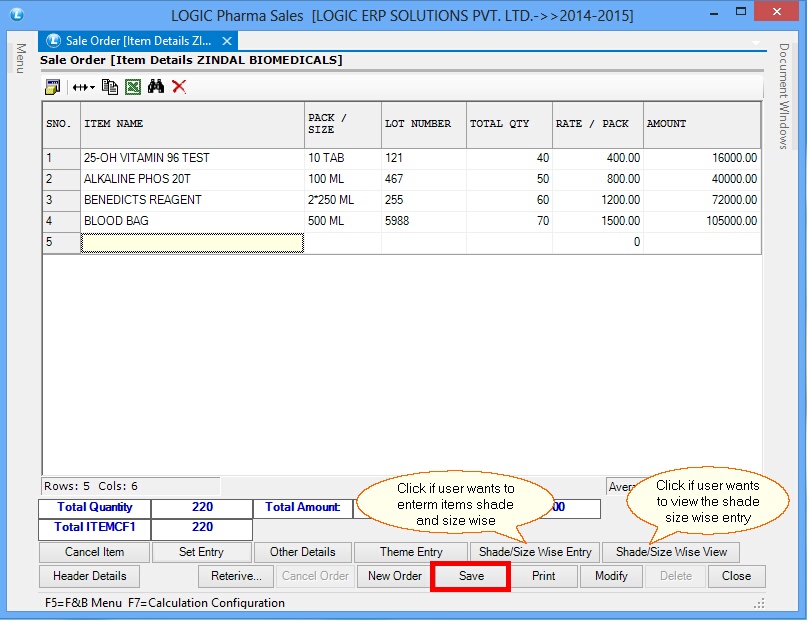Click the empty Item Name cell in row 5

[192, 242]
